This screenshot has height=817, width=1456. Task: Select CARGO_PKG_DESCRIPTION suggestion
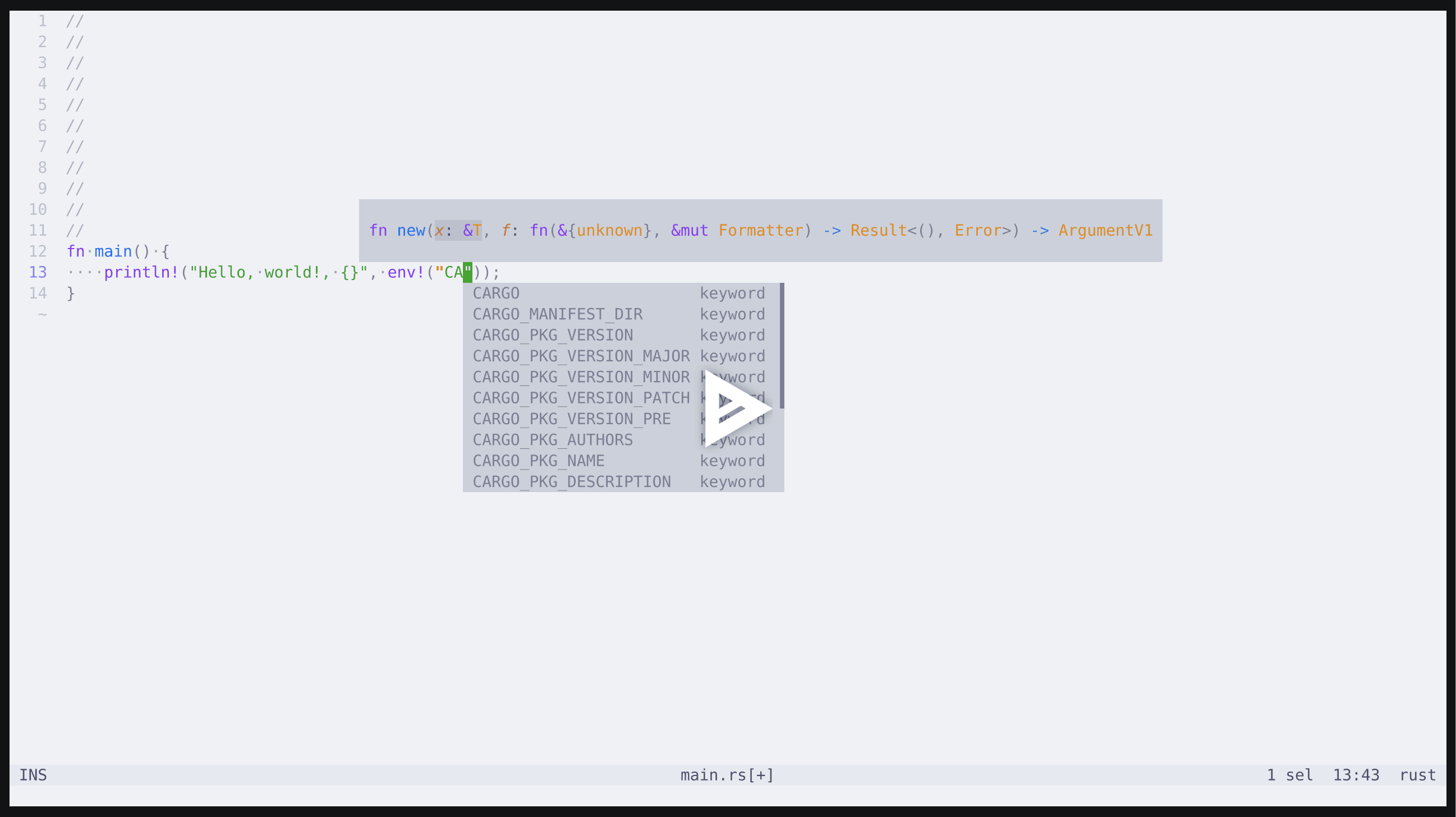[621, 481]
